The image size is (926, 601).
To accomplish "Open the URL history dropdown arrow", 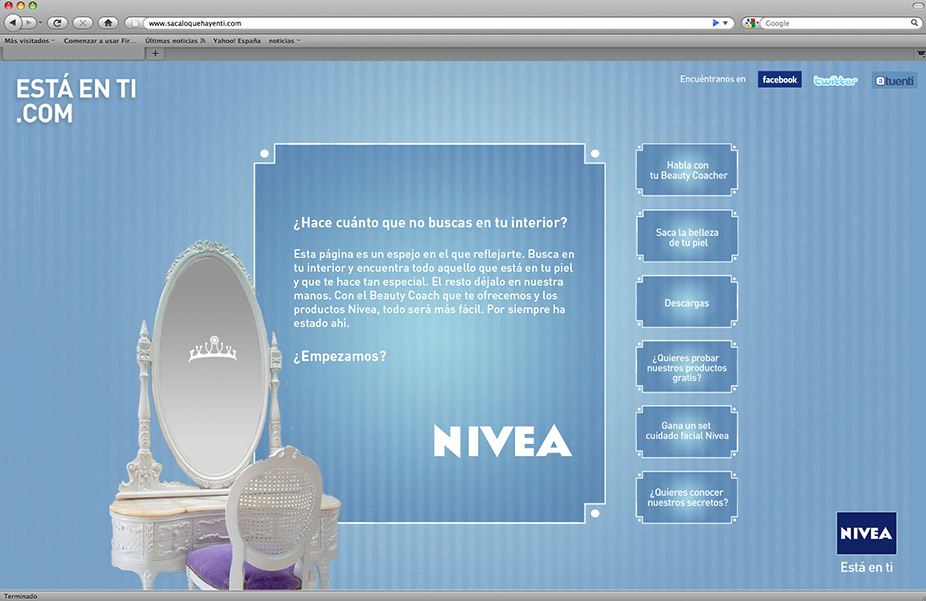I will coord(726,22).
